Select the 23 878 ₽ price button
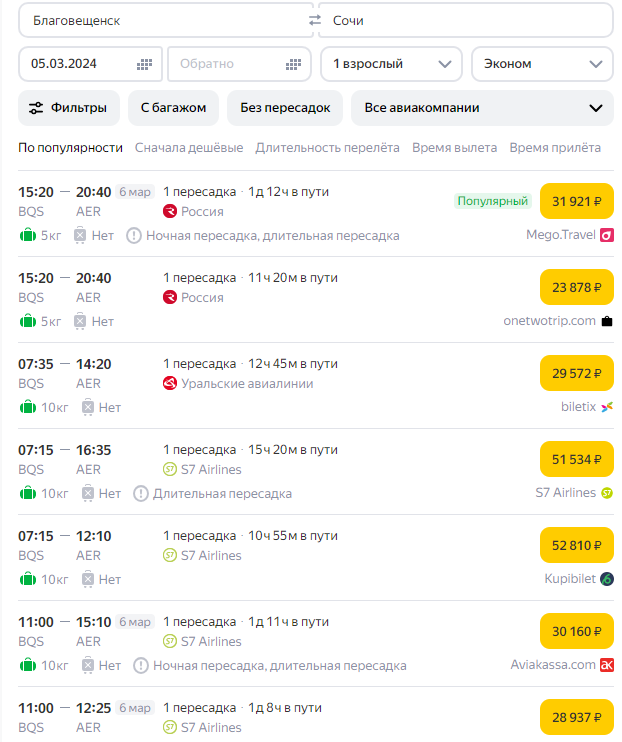 click(x=577, y=288)
